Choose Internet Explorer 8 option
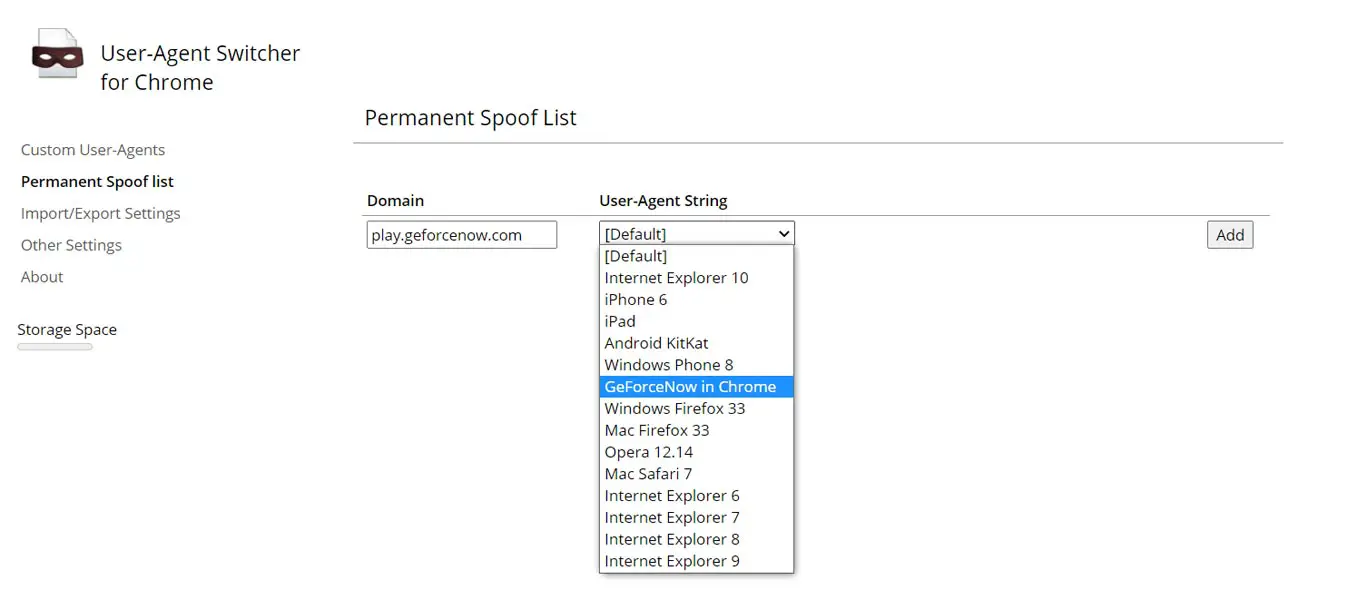The image size is (1367, 600). tap(697, 539)
